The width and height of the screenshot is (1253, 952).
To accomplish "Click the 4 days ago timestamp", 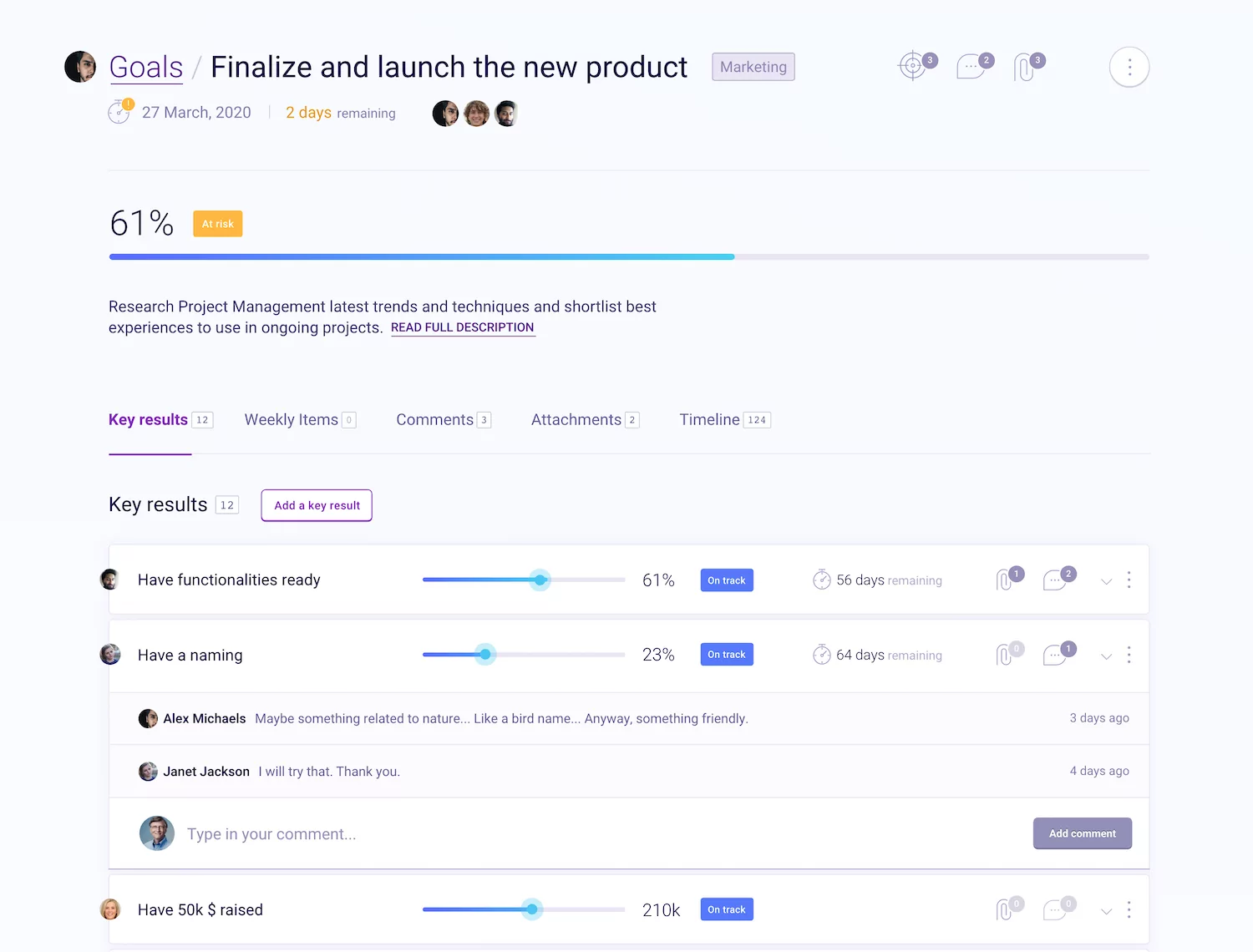I will [x=1099, y=771].
